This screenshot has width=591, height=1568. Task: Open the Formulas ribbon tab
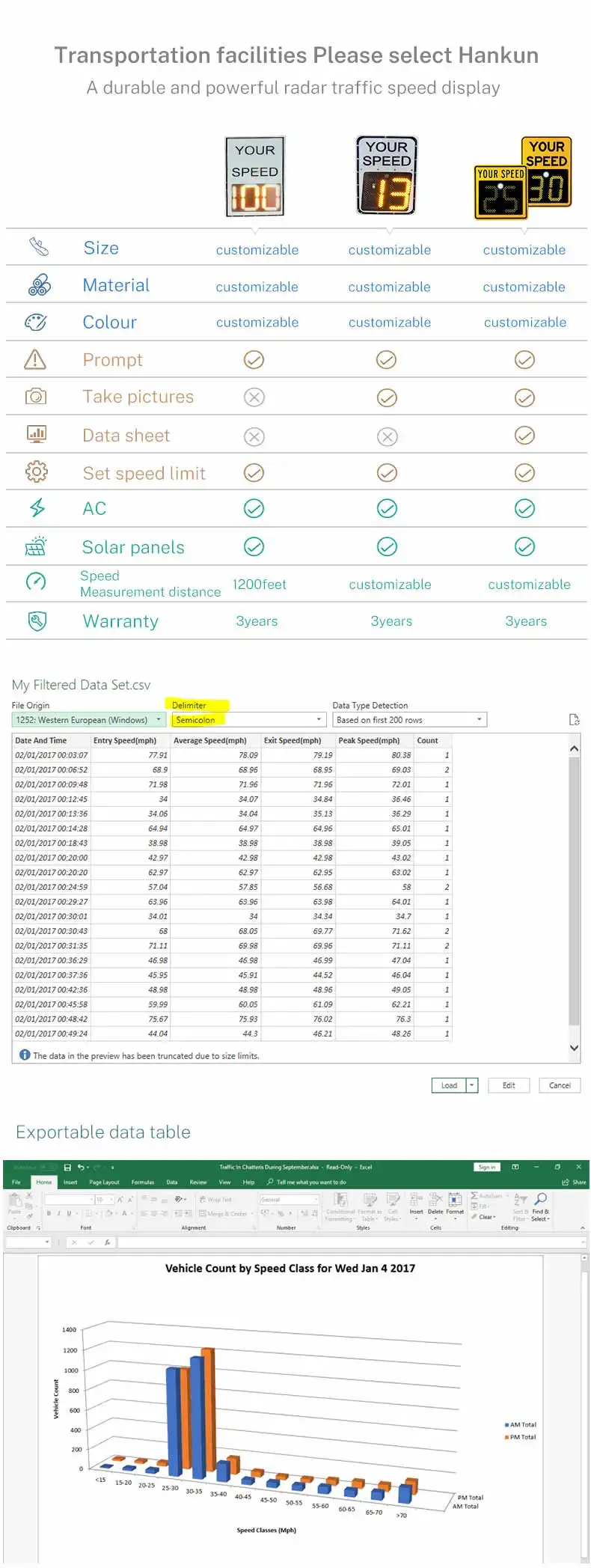[x=142, y=1183]
